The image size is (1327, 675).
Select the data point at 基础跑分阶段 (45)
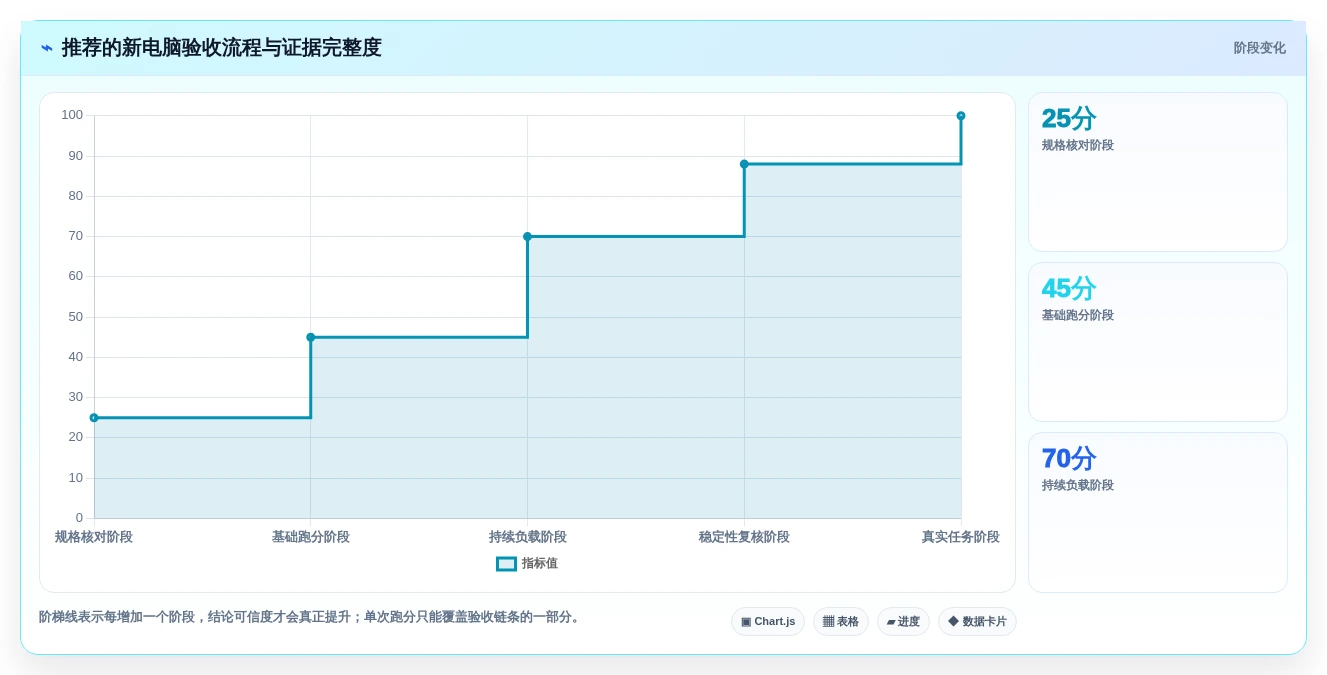[x=311, y=337]
